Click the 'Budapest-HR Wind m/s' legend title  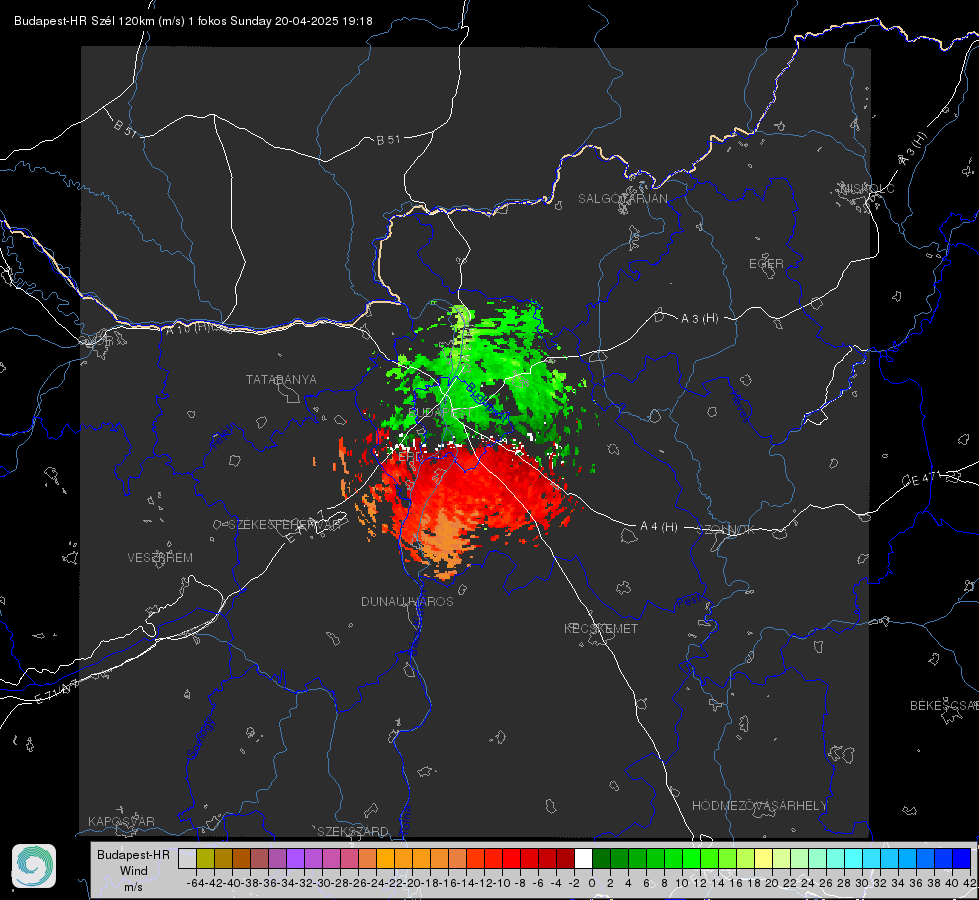tap(134, 870)
